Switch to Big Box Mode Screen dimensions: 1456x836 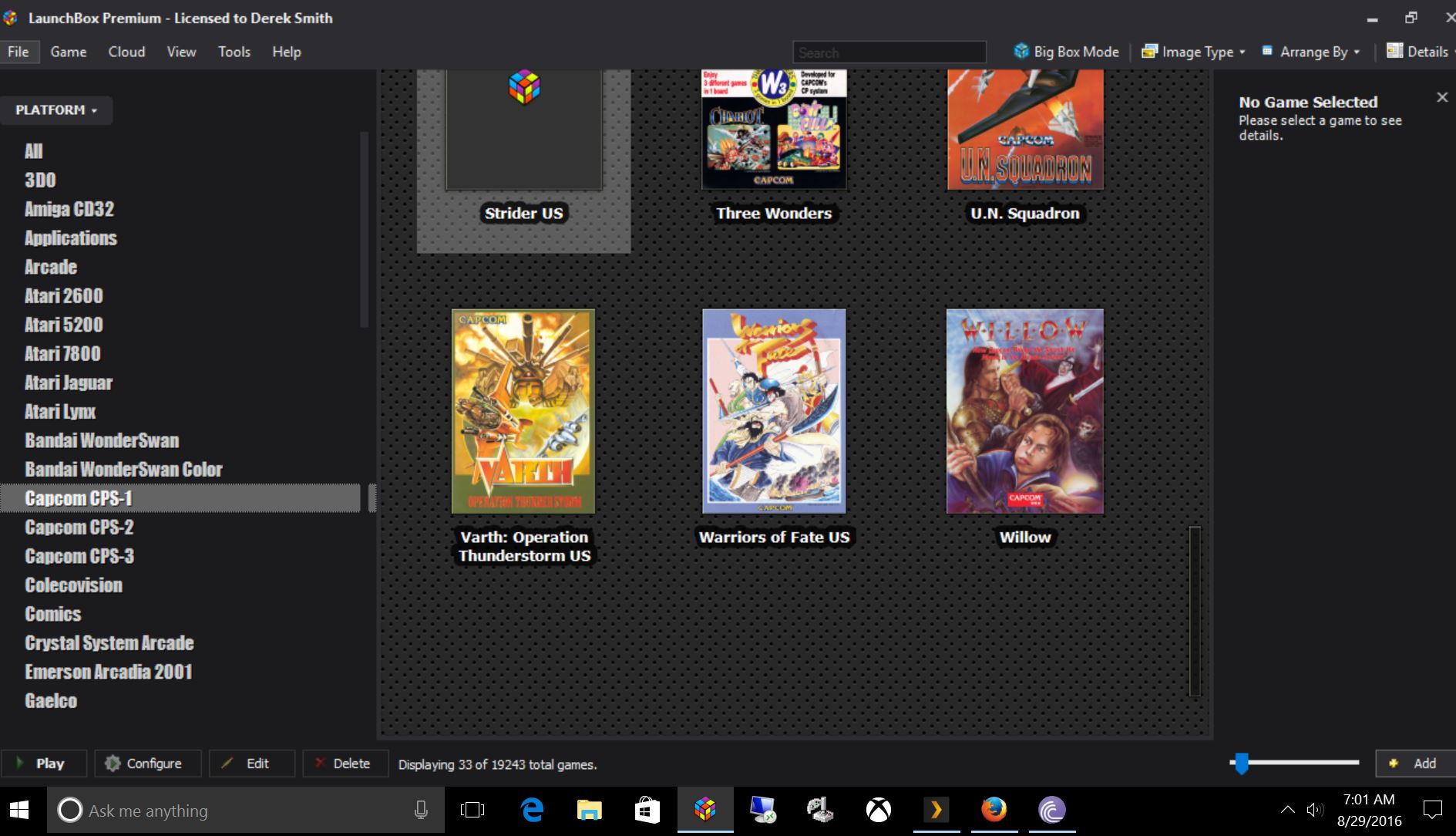pyautogui.click(x=1067, y=52)
